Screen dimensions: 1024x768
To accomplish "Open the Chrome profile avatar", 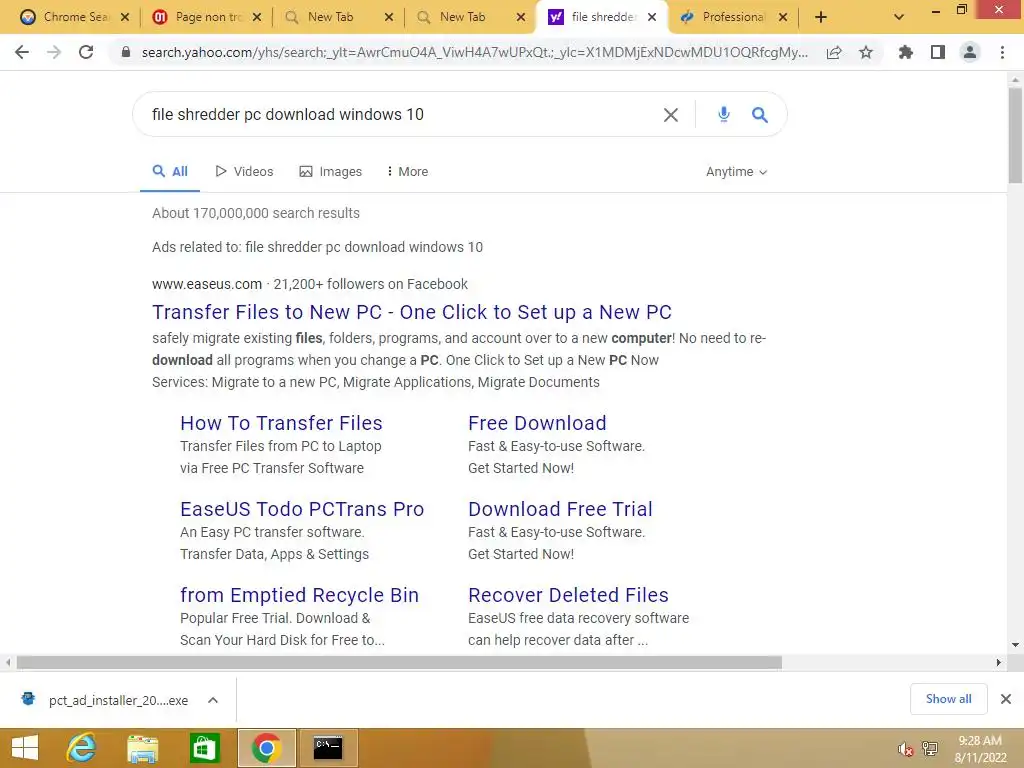I will coord(970,52).
